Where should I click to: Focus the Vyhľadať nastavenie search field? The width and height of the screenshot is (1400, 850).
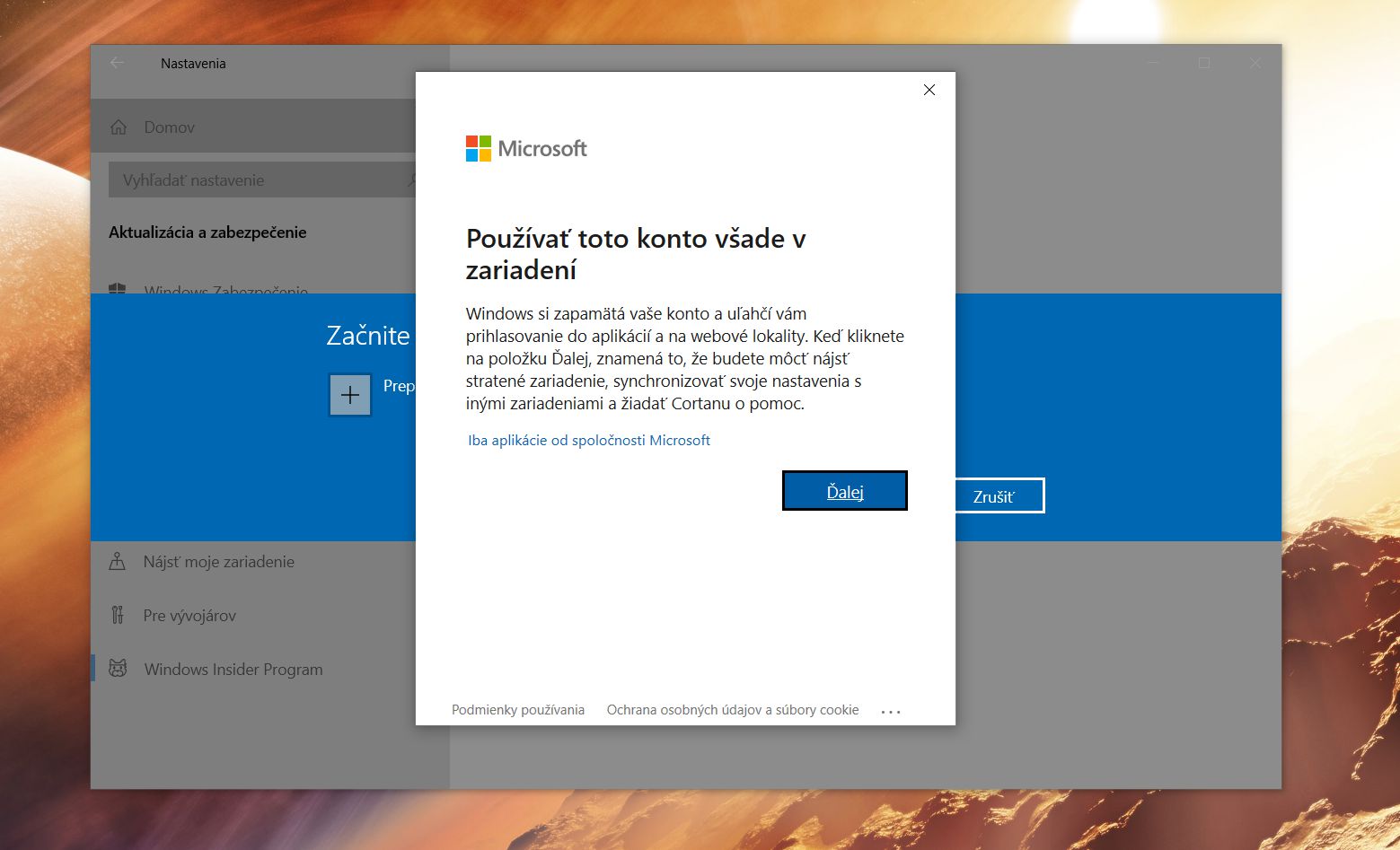[262, 180]
